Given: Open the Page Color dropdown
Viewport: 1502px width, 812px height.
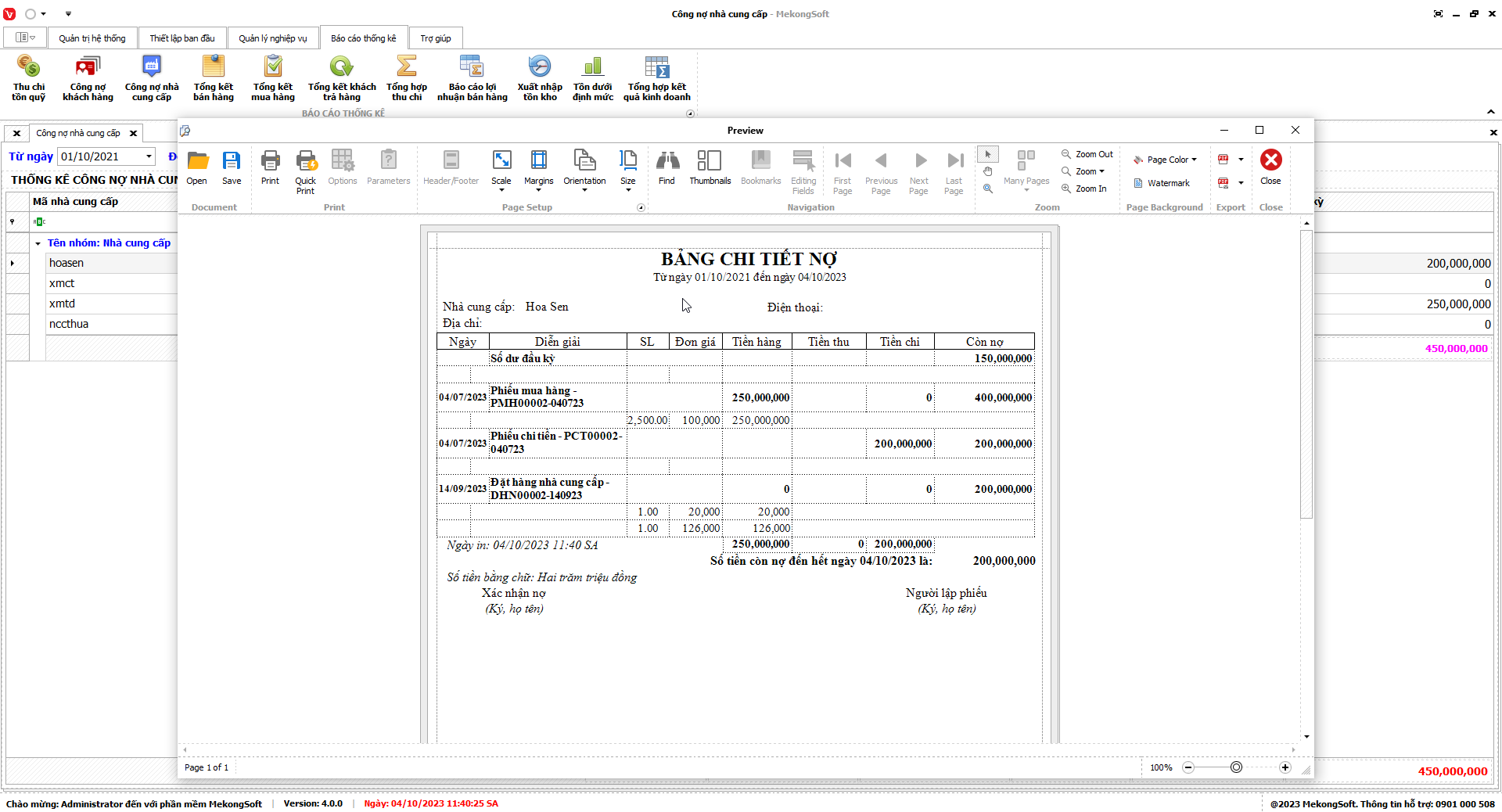Looking at the screenshot, I should click(1165, 160).
